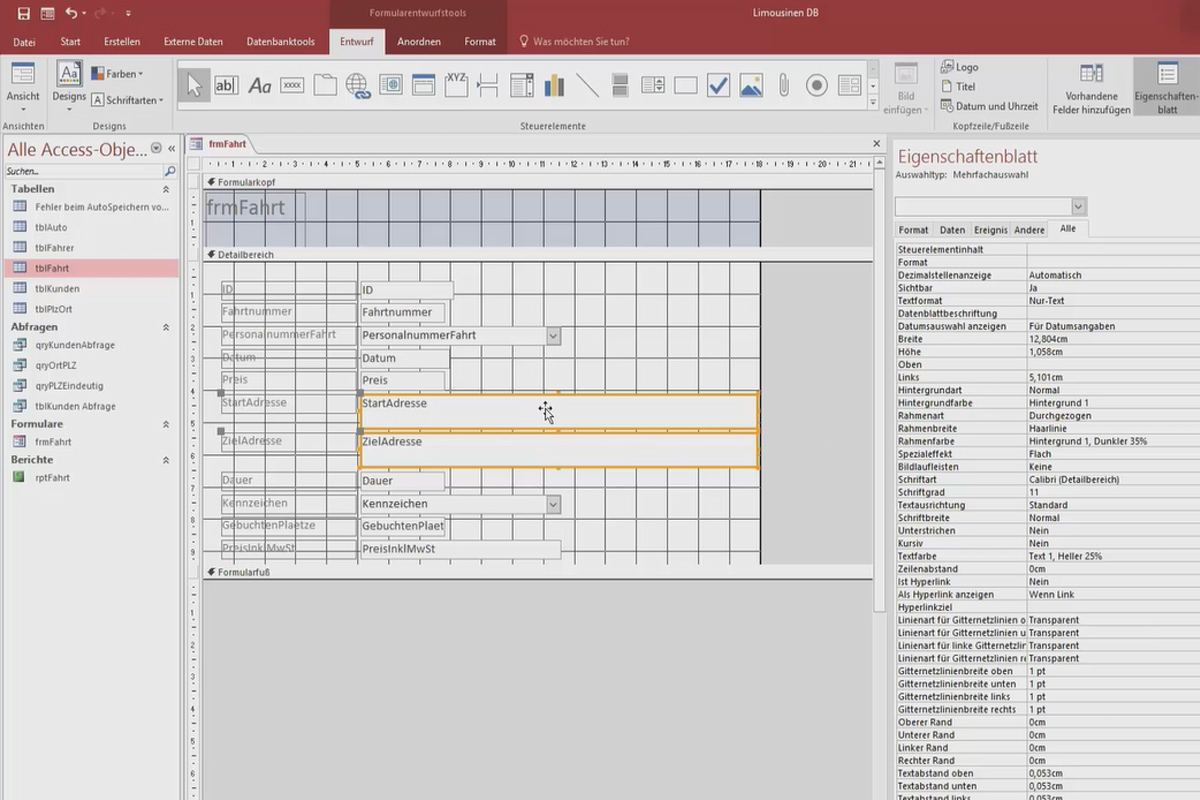Click the Hintergrundfarbe property value
This screenshot has width=1200, height=800.
click(1110, 403)
